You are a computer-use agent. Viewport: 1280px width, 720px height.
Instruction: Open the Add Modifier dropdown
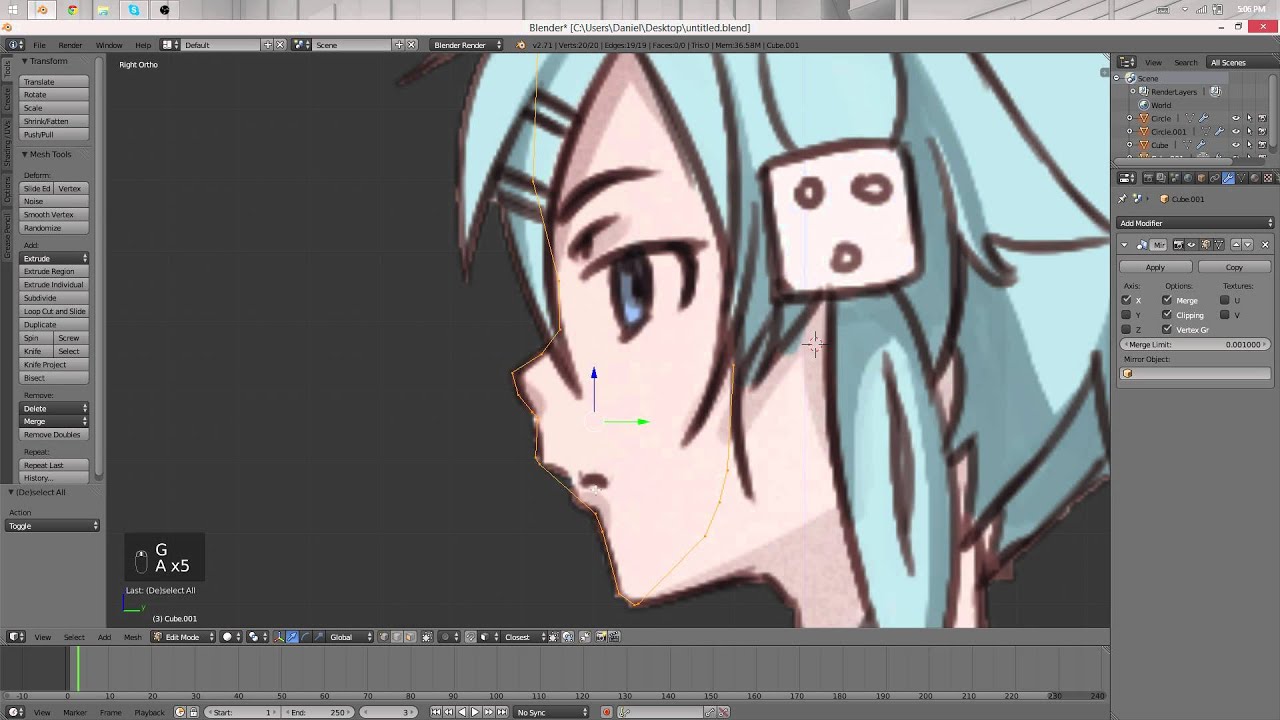[1195, 223]
